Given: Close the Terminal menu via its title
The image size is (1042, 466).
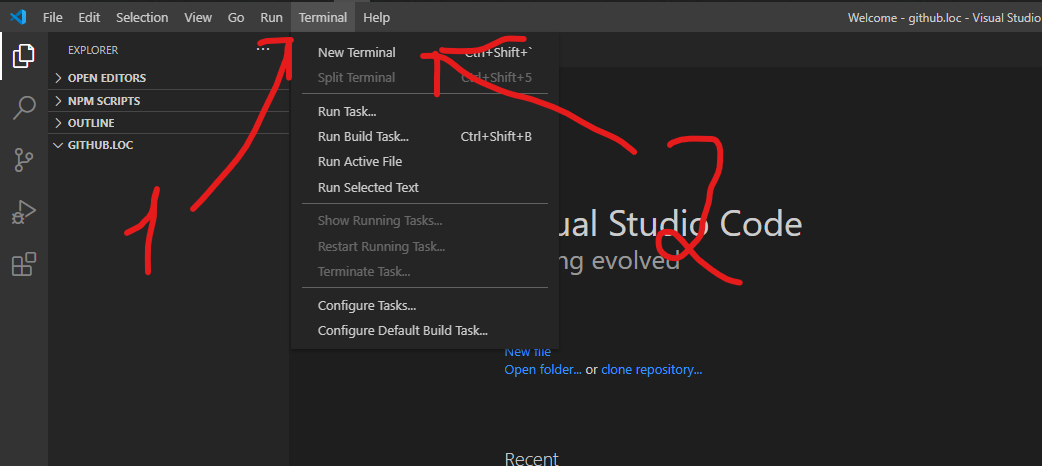Looking at the screenshot, I should (323, 18).
